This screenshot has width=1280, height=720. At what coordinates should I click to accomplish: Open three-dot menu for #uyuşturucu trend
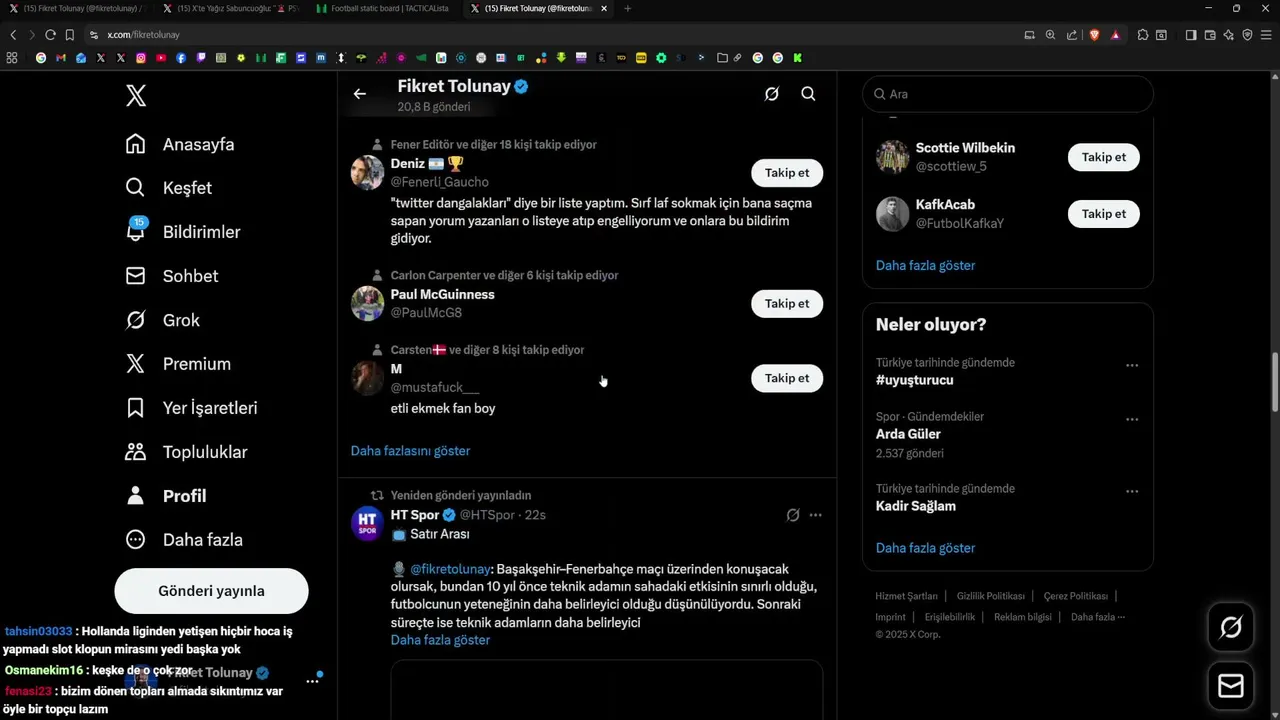(1132, 365)
